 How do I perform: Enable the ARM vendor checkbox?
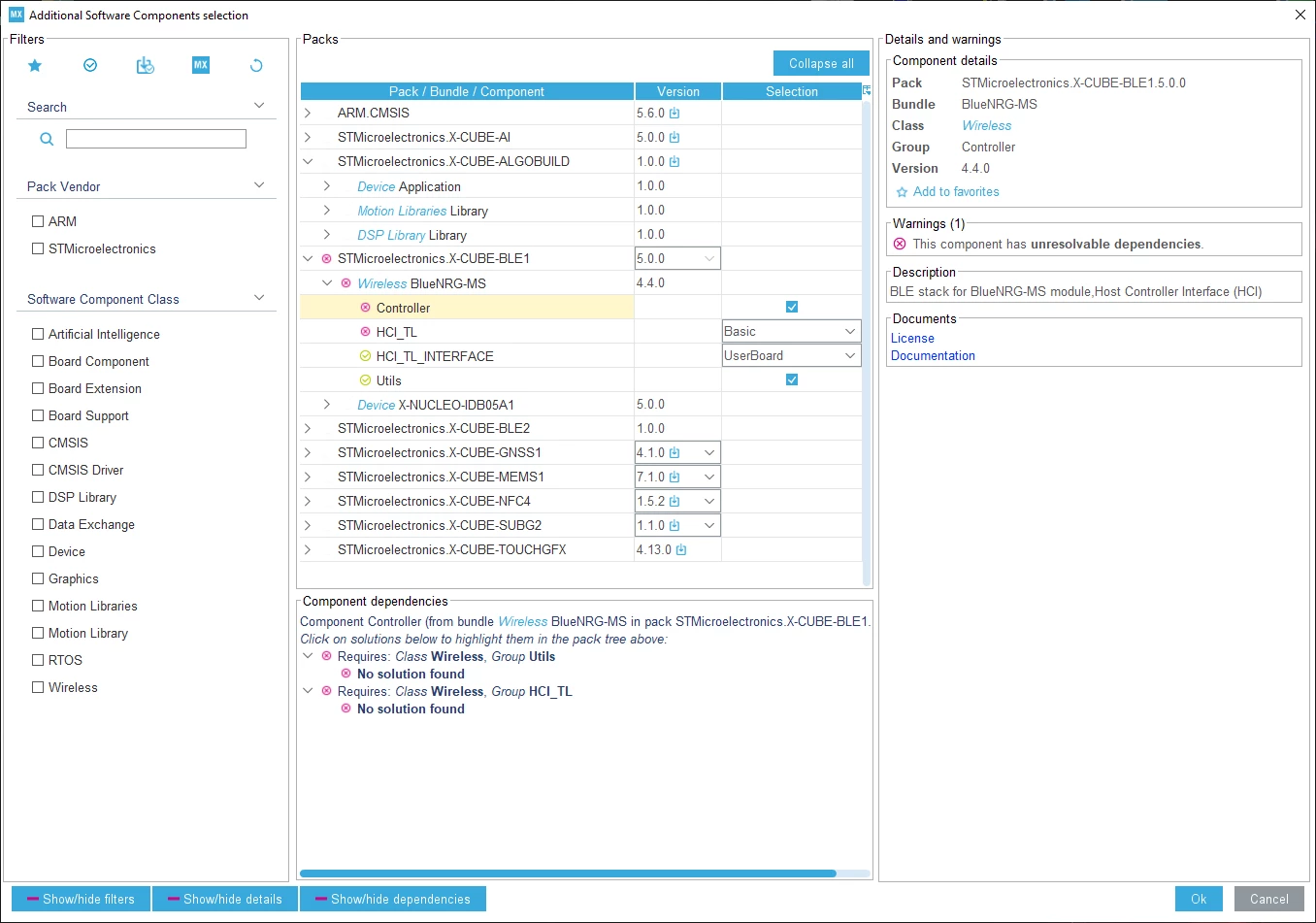(x=38, y=221)
